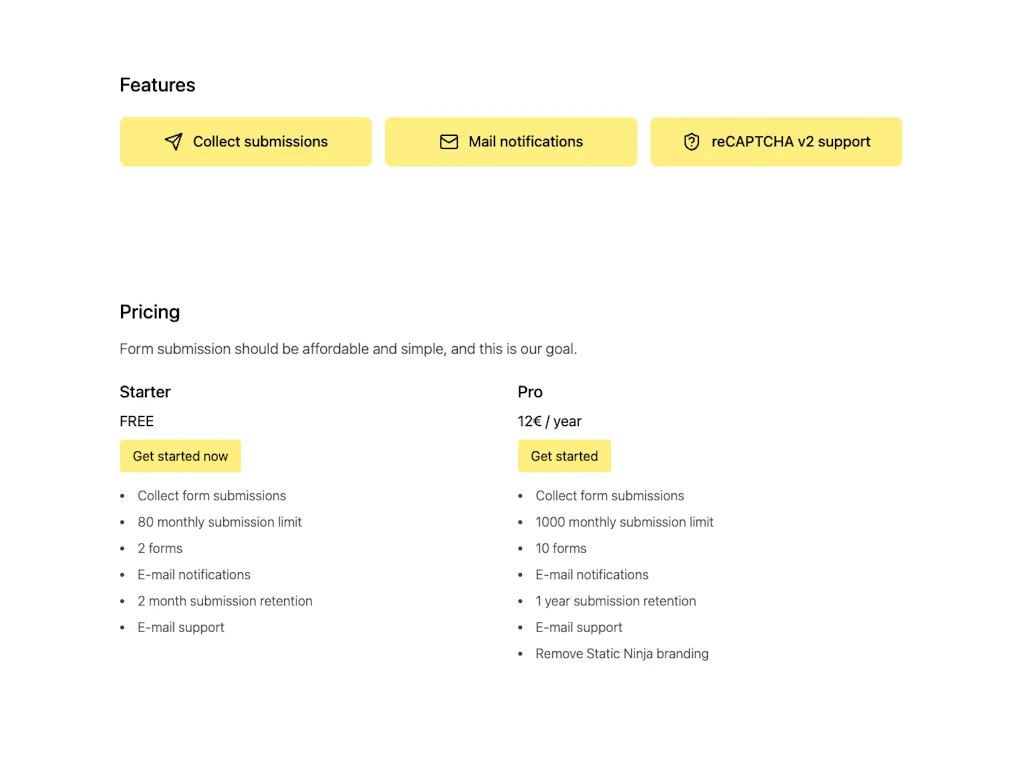1024x757 pixels.
Task: Click the 80 monthly submission limit item
Action: tap(219, 522)
